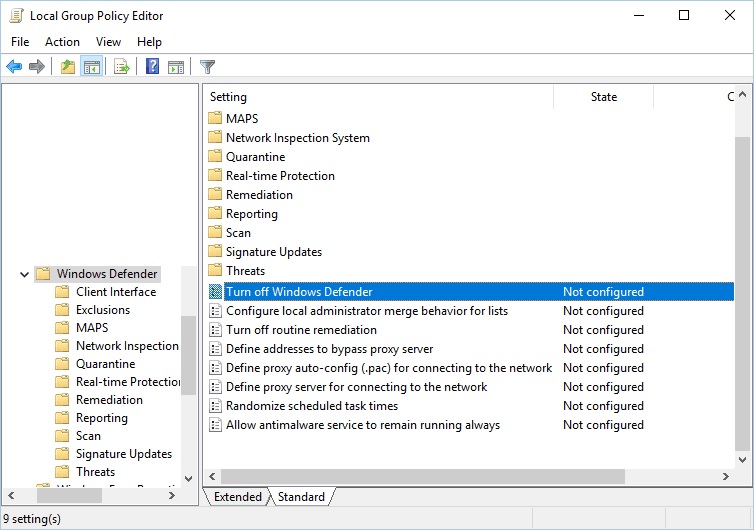Select Define addresses to bypass proxy server
This screenshot has height=530, width=754.
point(329,349)
